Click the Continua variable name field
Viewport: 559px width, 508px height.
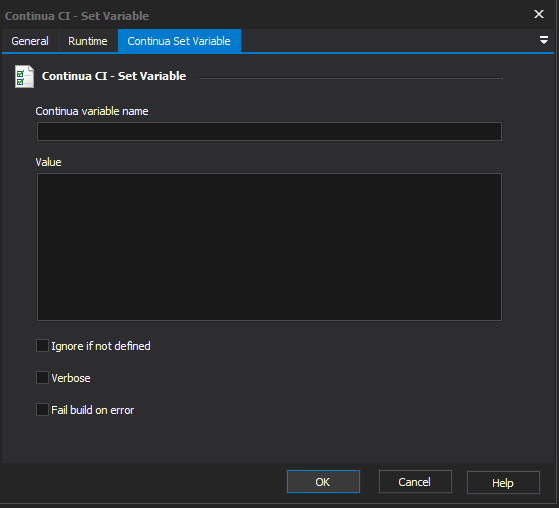pyautogui.click(x=269, y=132)
